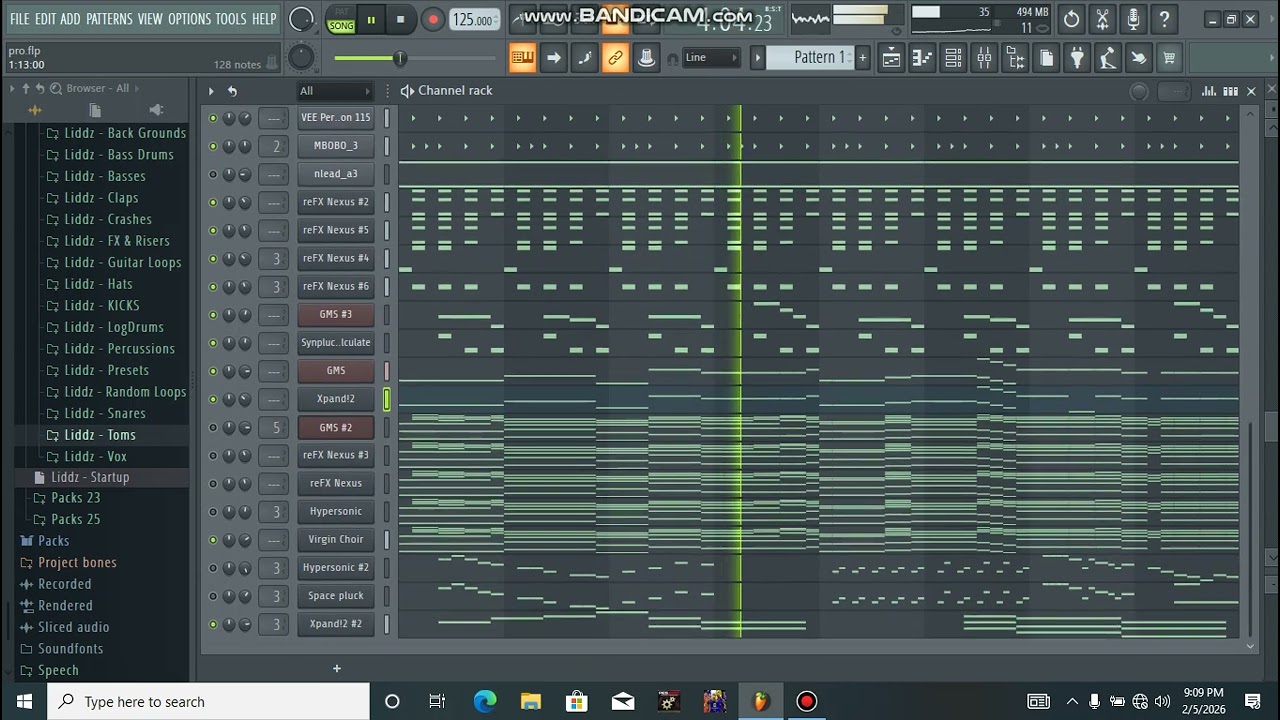Toggle mute LED of Virgin Choir channel

[212, 539]
